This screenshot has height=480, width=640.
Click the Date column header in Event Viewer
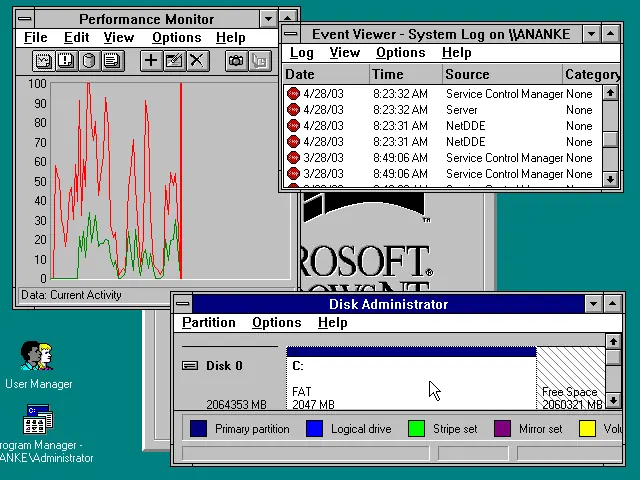click(x=300, y=74)
